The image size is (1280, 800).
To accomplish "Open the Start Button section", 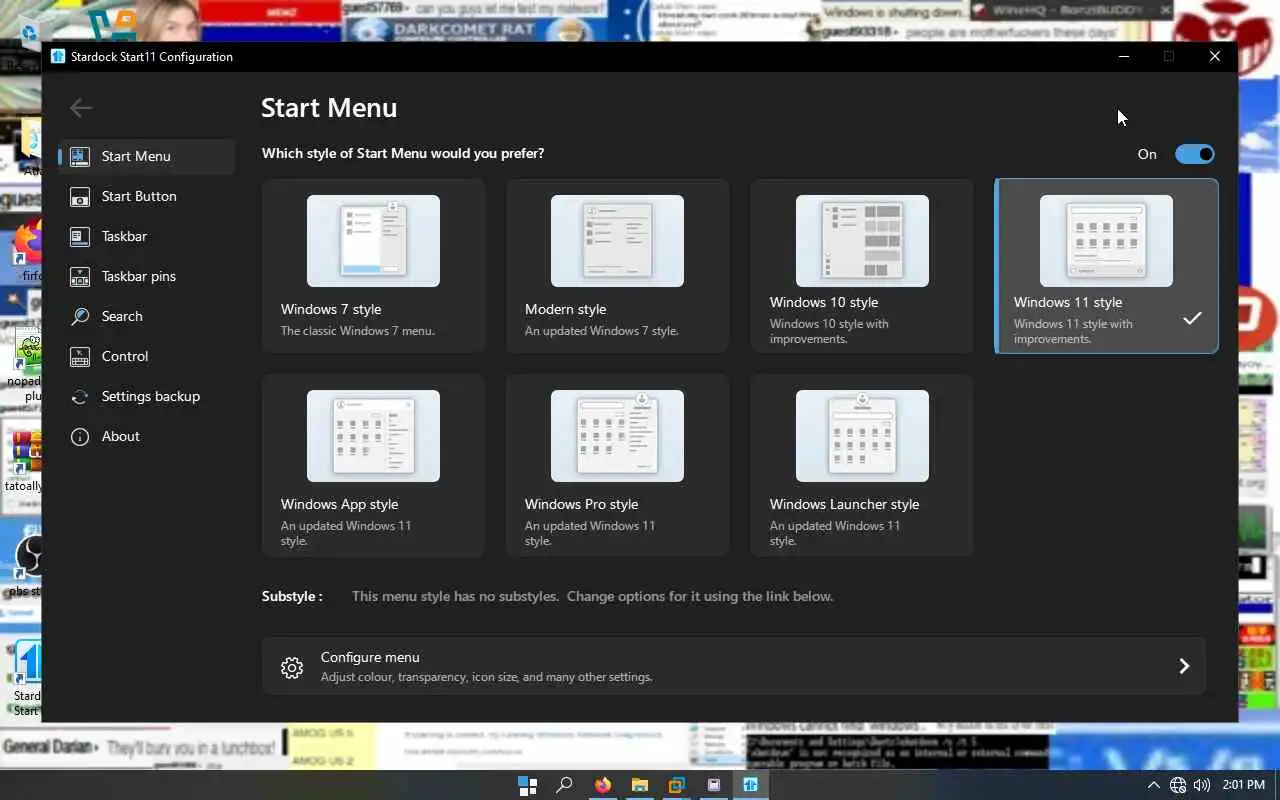I will coord(147,196).
